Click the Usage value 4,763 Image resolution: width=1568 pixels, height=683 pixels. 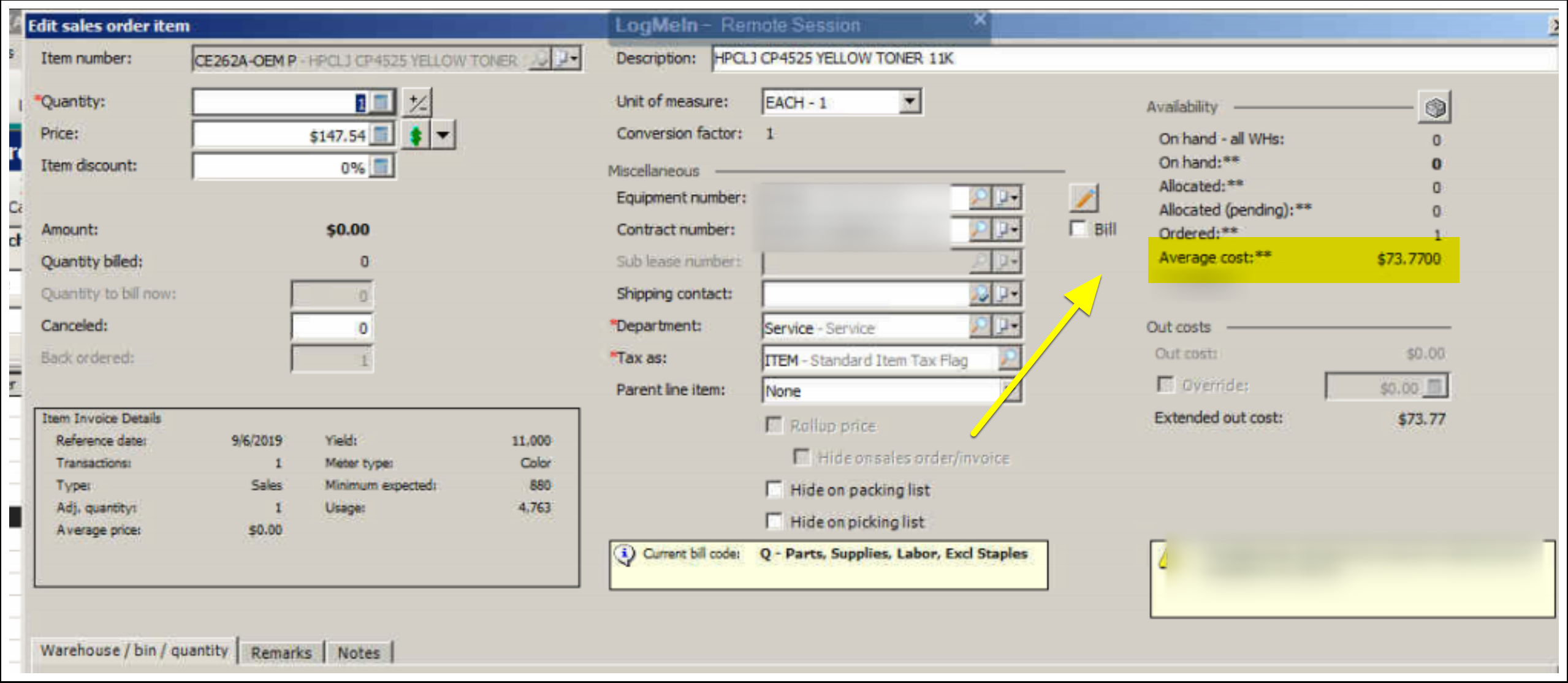tap(535, 508)
